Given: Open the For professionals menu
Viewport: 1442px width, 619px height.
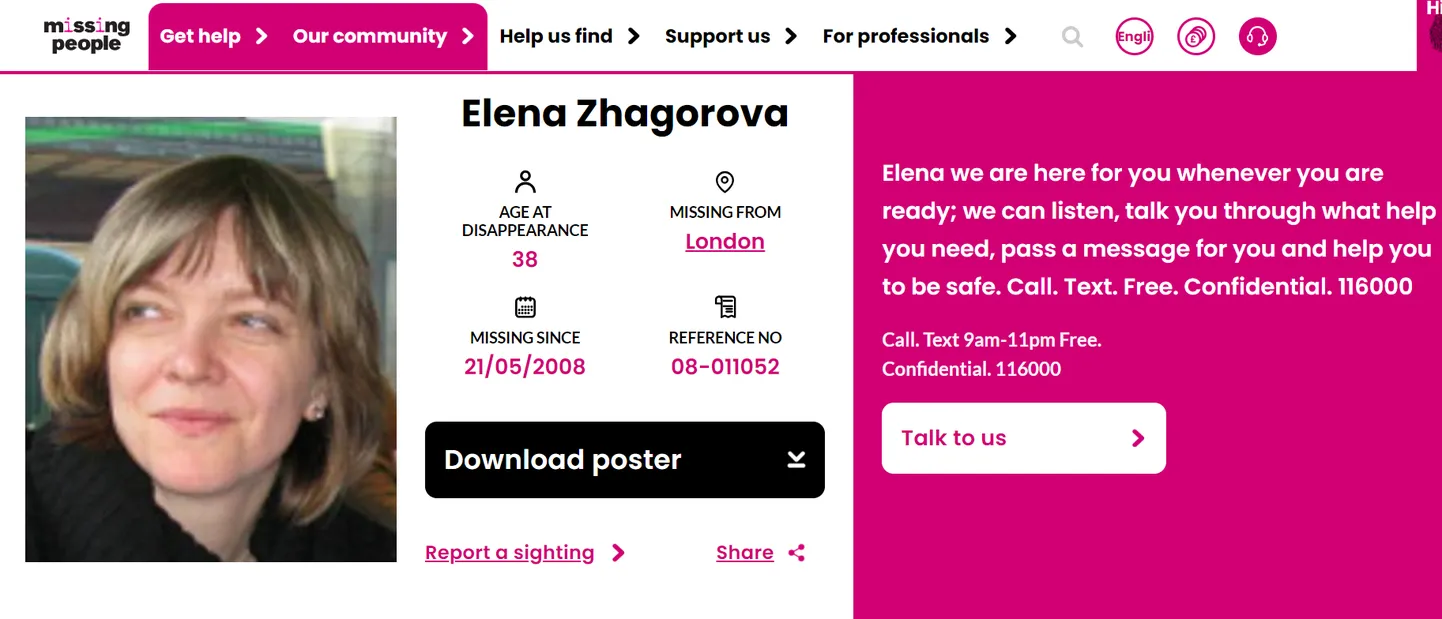Looking at the screenshot, I should [906, 37].
